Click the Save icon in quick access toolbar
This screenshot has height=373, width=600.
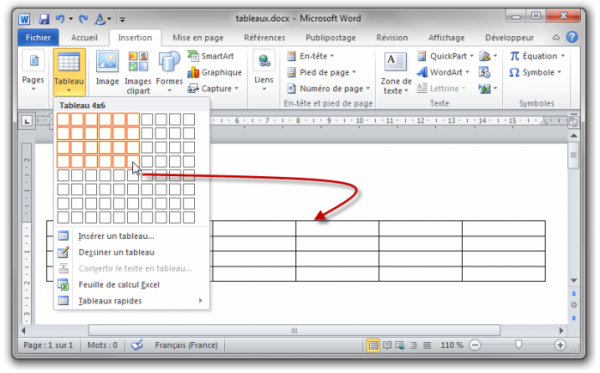click(x=44, y=19)
